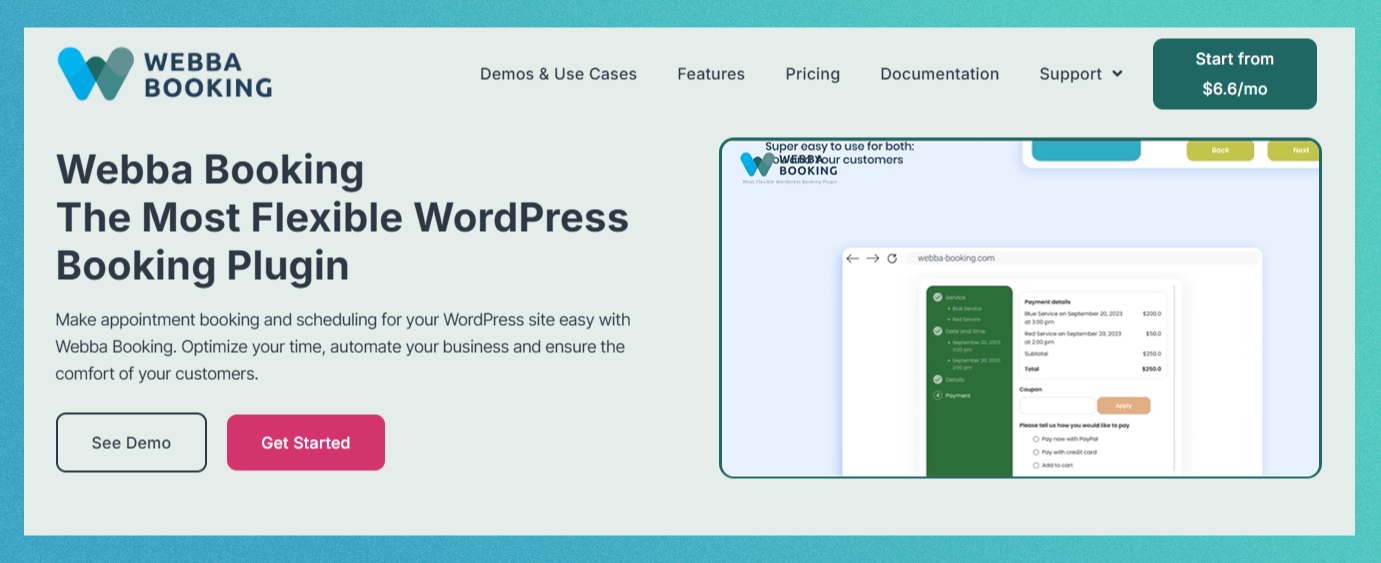Image resolution: width=1381 pixels, height=563 pixels.
Task: Open the Features menu item
Action: pos(711,74)
